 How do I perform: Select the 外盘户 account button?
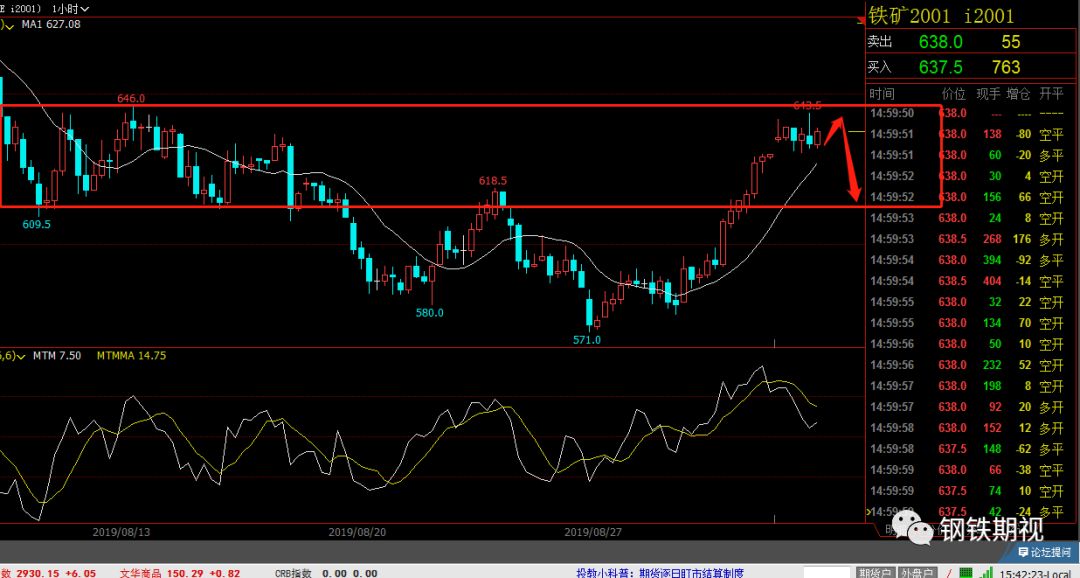[917, 572]
